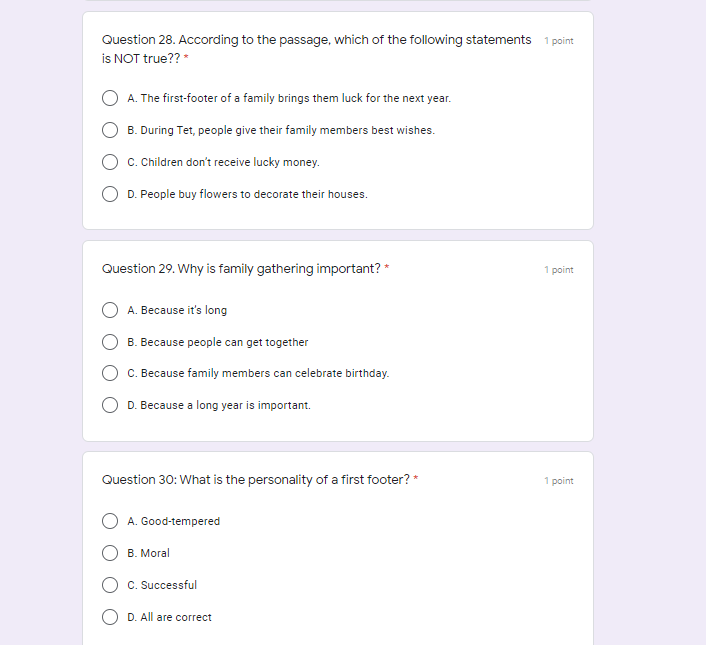Viewport: 706px width, 645px height.
Task: Pick 'Children don't receive lucky money'
Action: [x=110, y=162]
